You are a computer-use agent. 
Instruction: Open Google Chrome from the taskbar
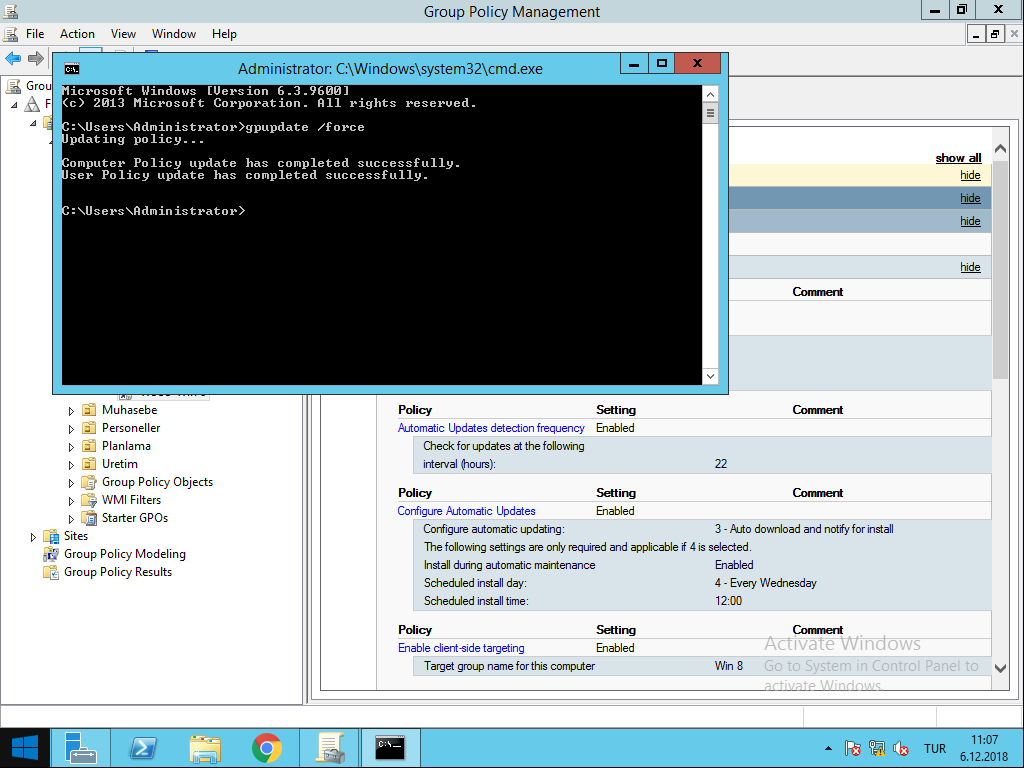click(266, 748)
